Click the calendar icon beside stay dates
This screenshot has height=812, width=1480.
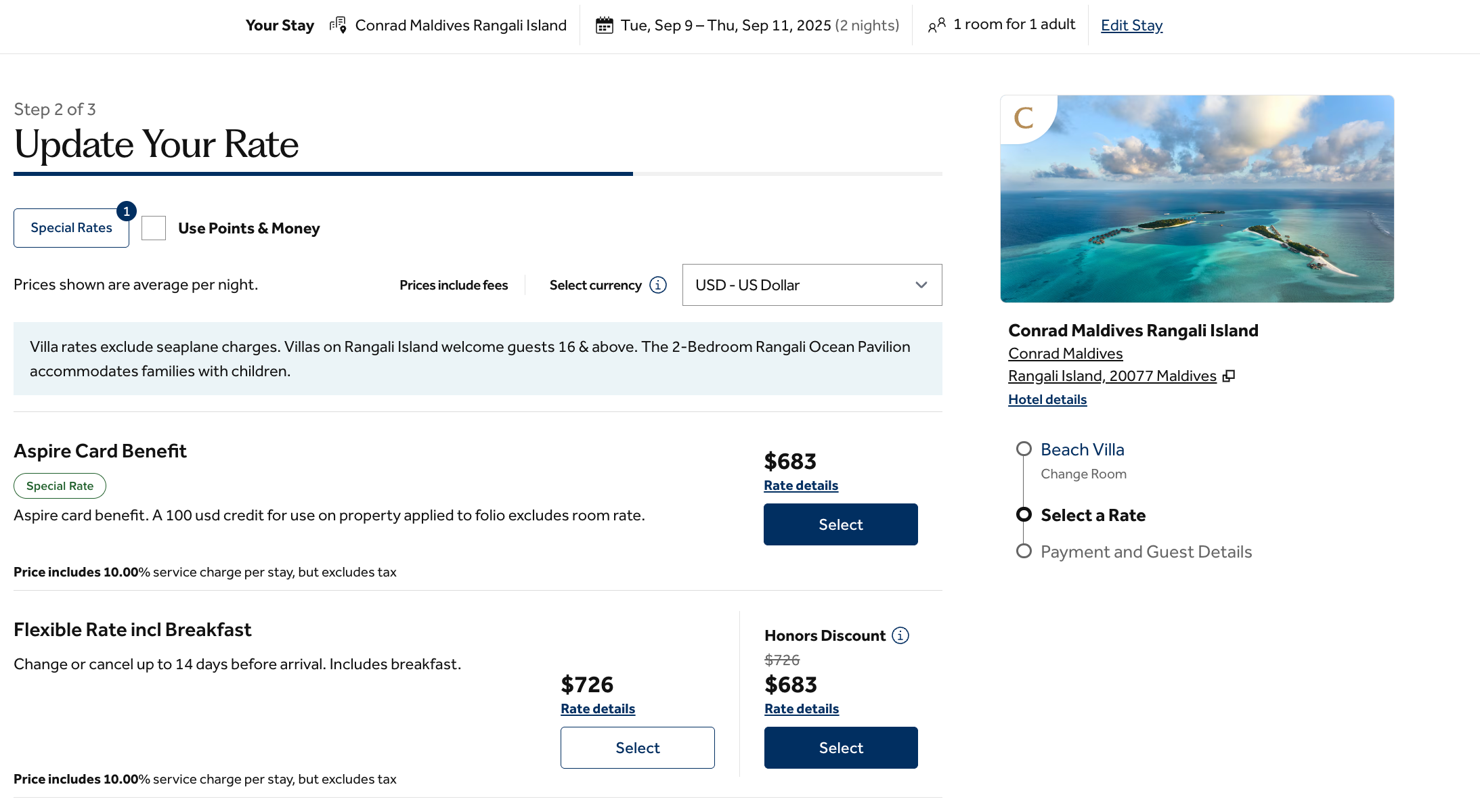[604, 26]
